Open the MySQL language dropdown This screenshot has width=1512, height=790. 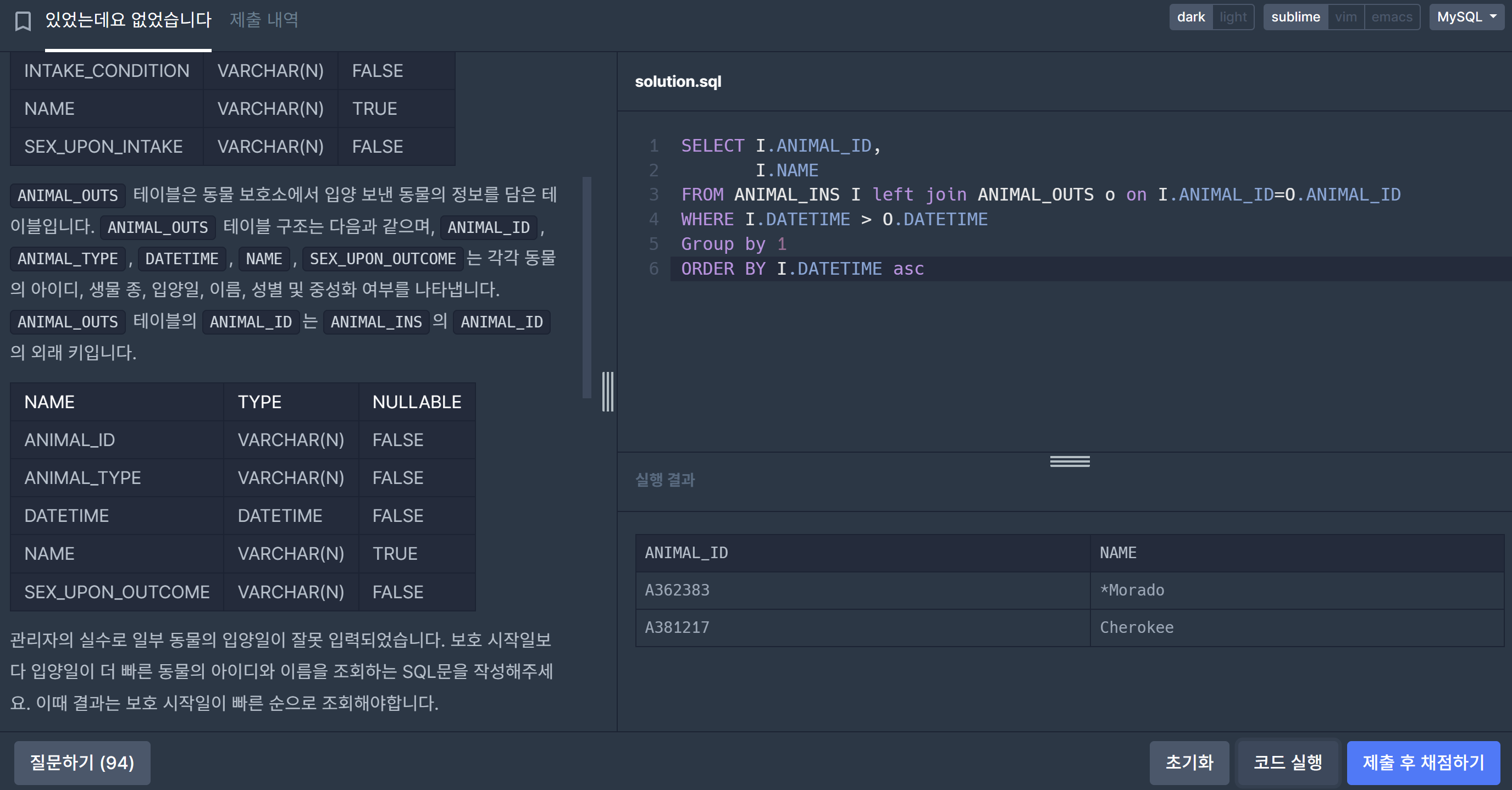coord(1466,17)
